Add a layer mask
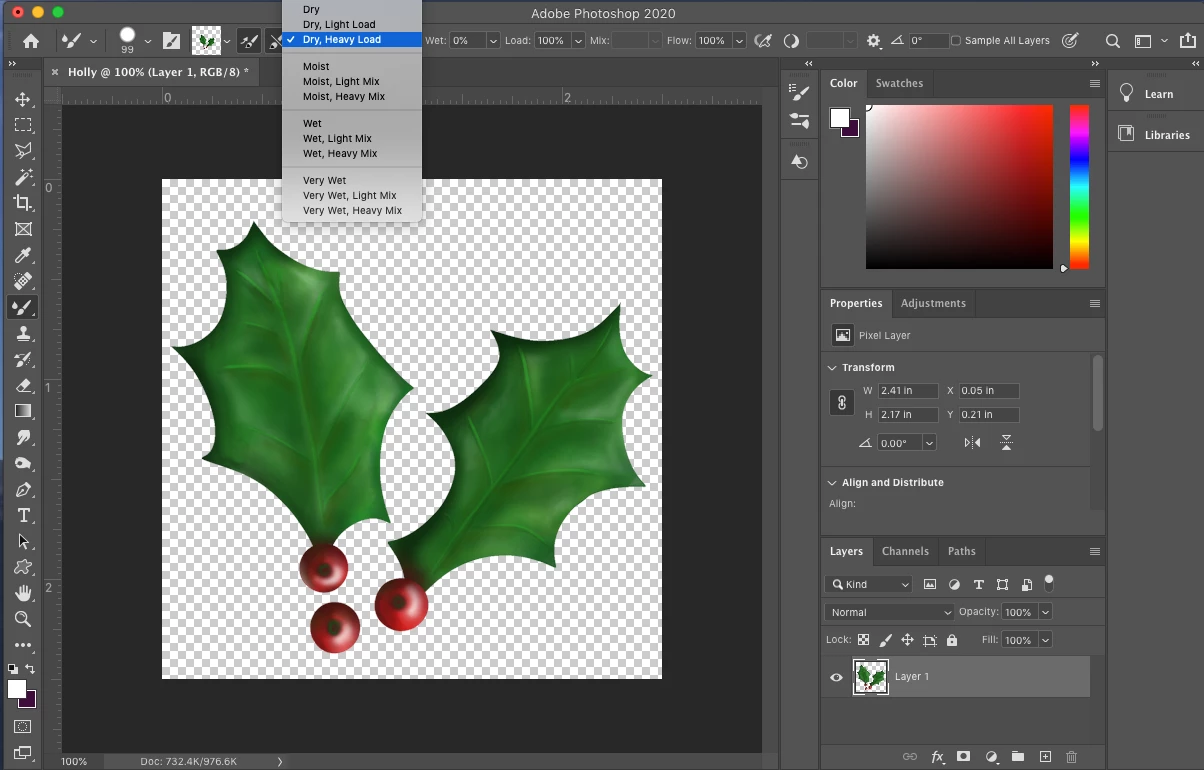Image resolution: width=1204 pixels, height=770 pixels. [964, 757]
